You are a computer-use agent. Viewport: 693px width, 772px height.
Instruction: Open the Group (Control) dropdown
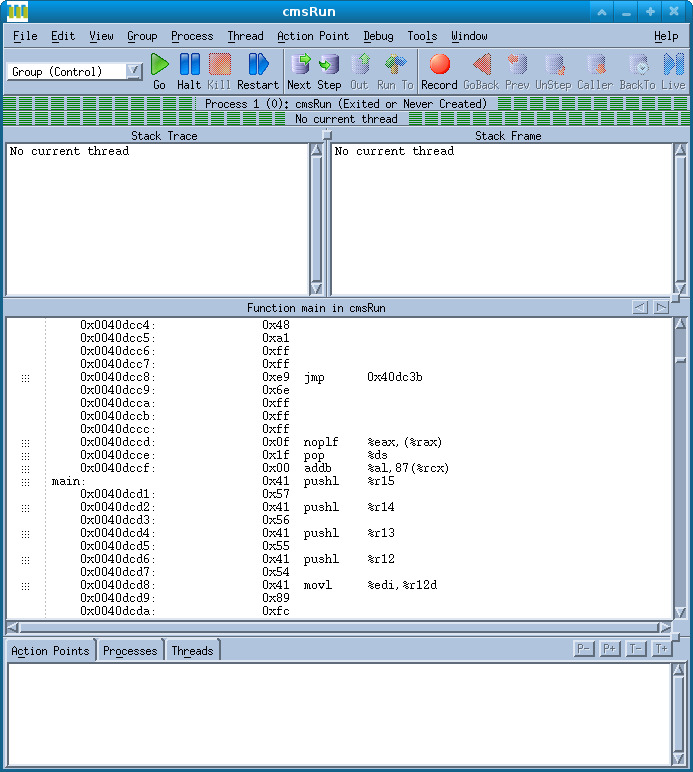(x=133, y=71)
